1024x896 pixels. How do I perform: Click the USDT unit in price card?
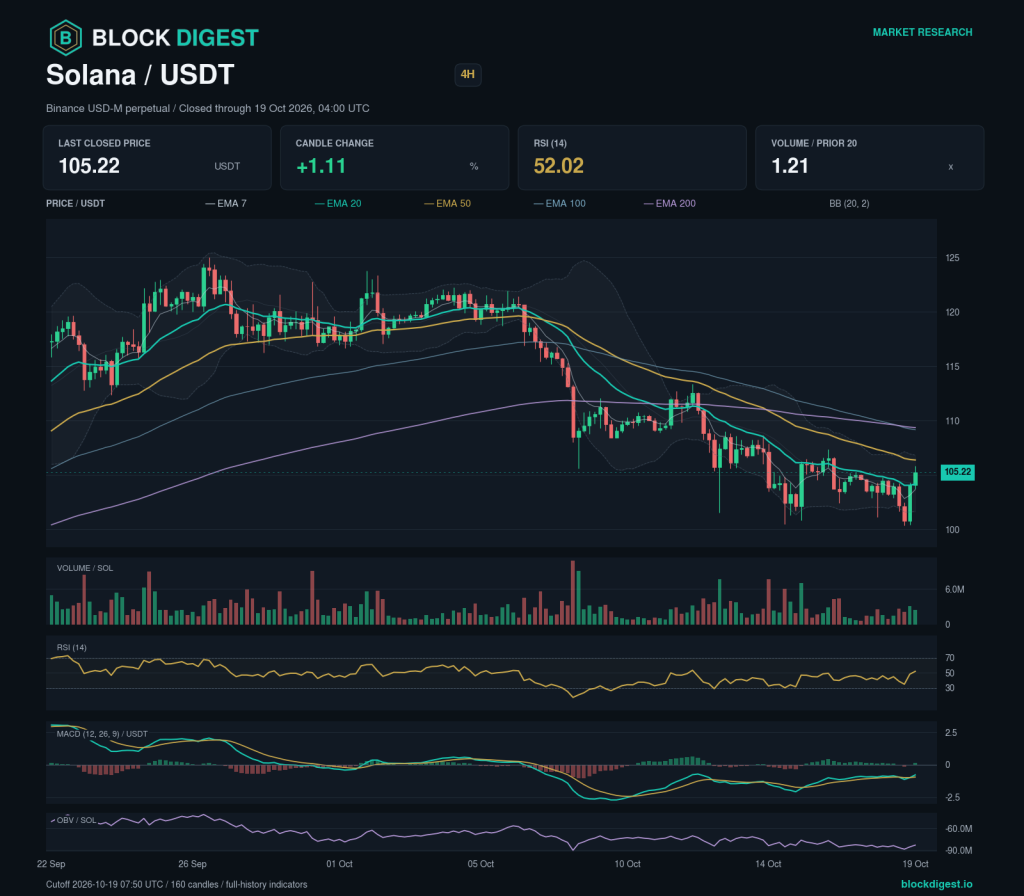coord(227,167)
